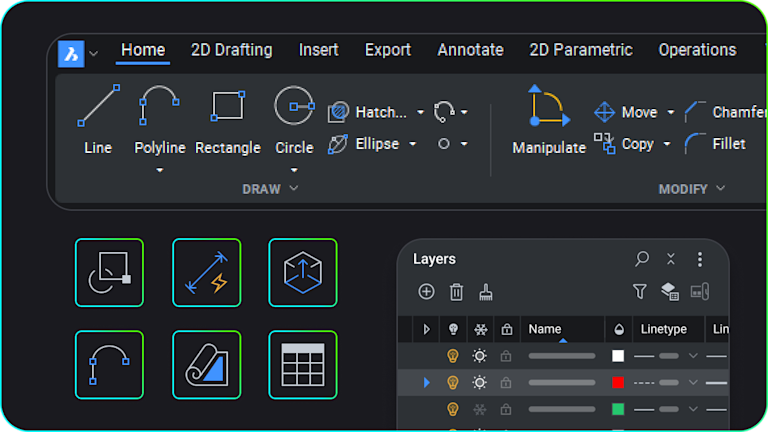This screenshot has height=432, width=768.
Task: Click the lightbulb on/off column header
Action: 453,329
